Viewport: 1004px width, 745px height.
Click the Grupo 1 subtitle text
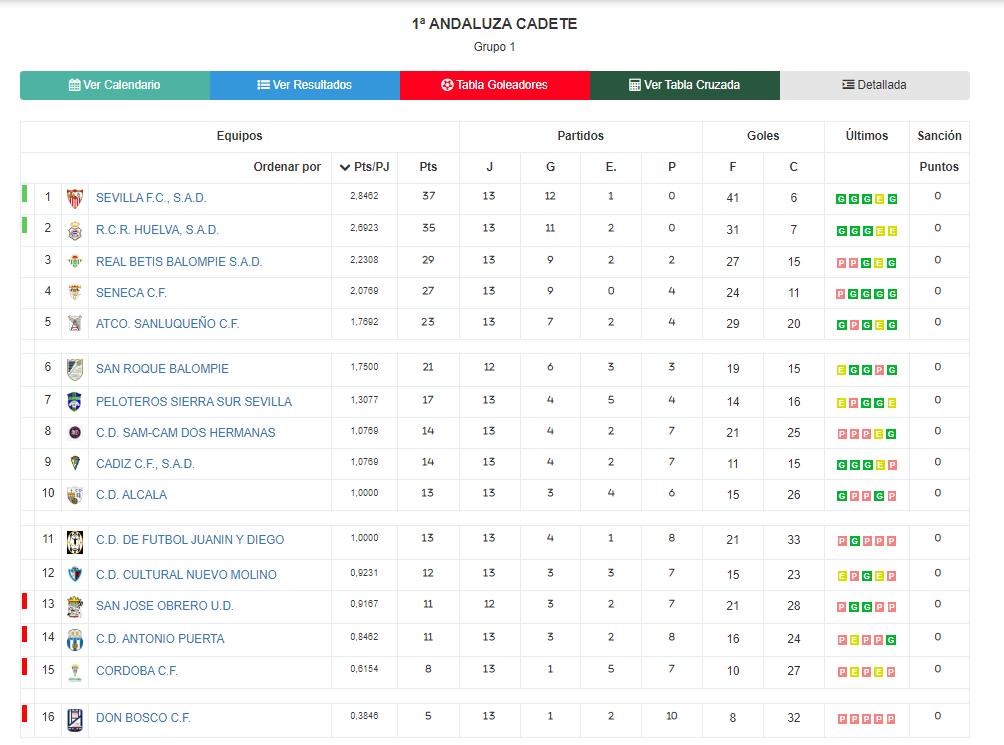tap(494, 47)
